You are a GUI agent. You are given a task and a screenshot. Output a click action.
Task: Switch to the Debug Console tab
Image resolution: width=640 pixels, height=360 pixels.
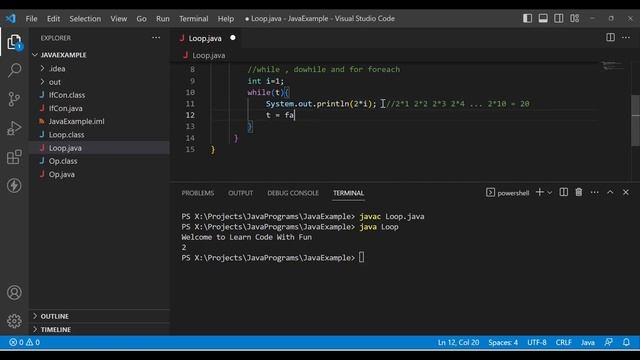click(x=293, y=193)
